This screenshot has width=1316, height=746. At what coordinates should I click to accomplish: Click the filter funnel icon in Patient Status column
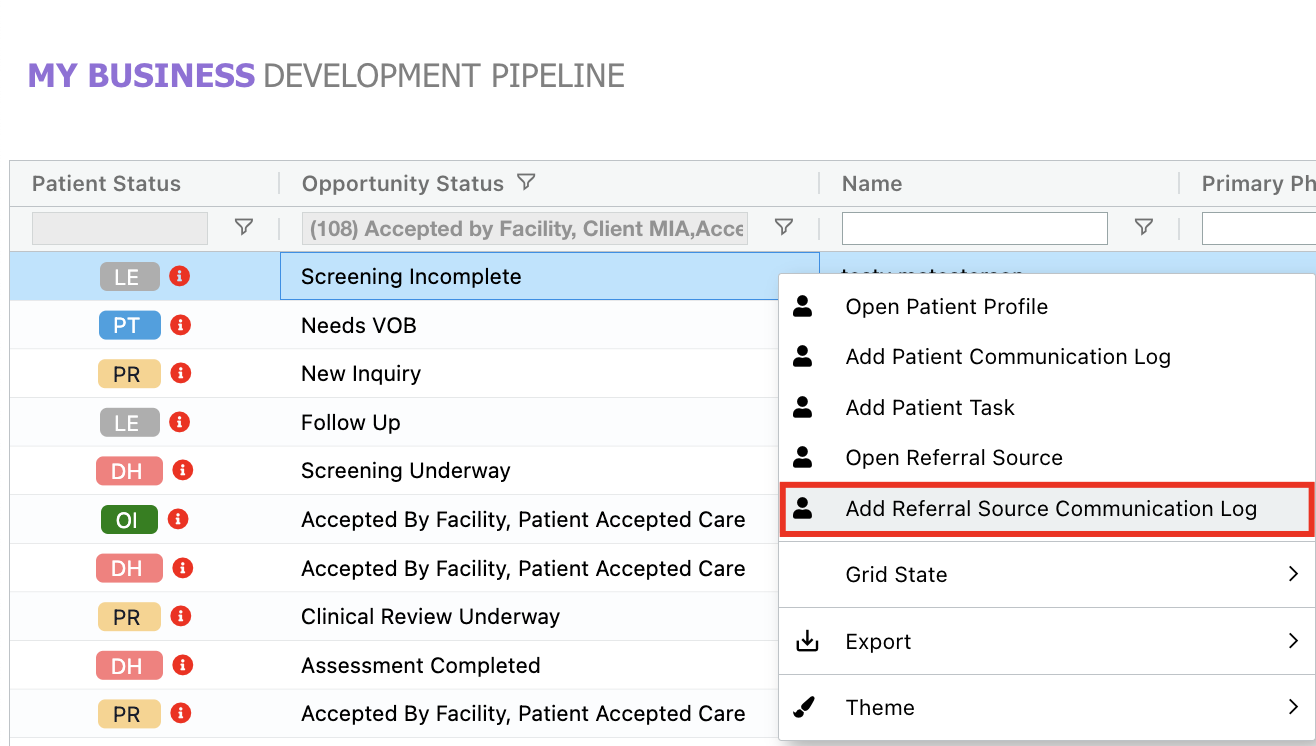[x=244, y=228]
